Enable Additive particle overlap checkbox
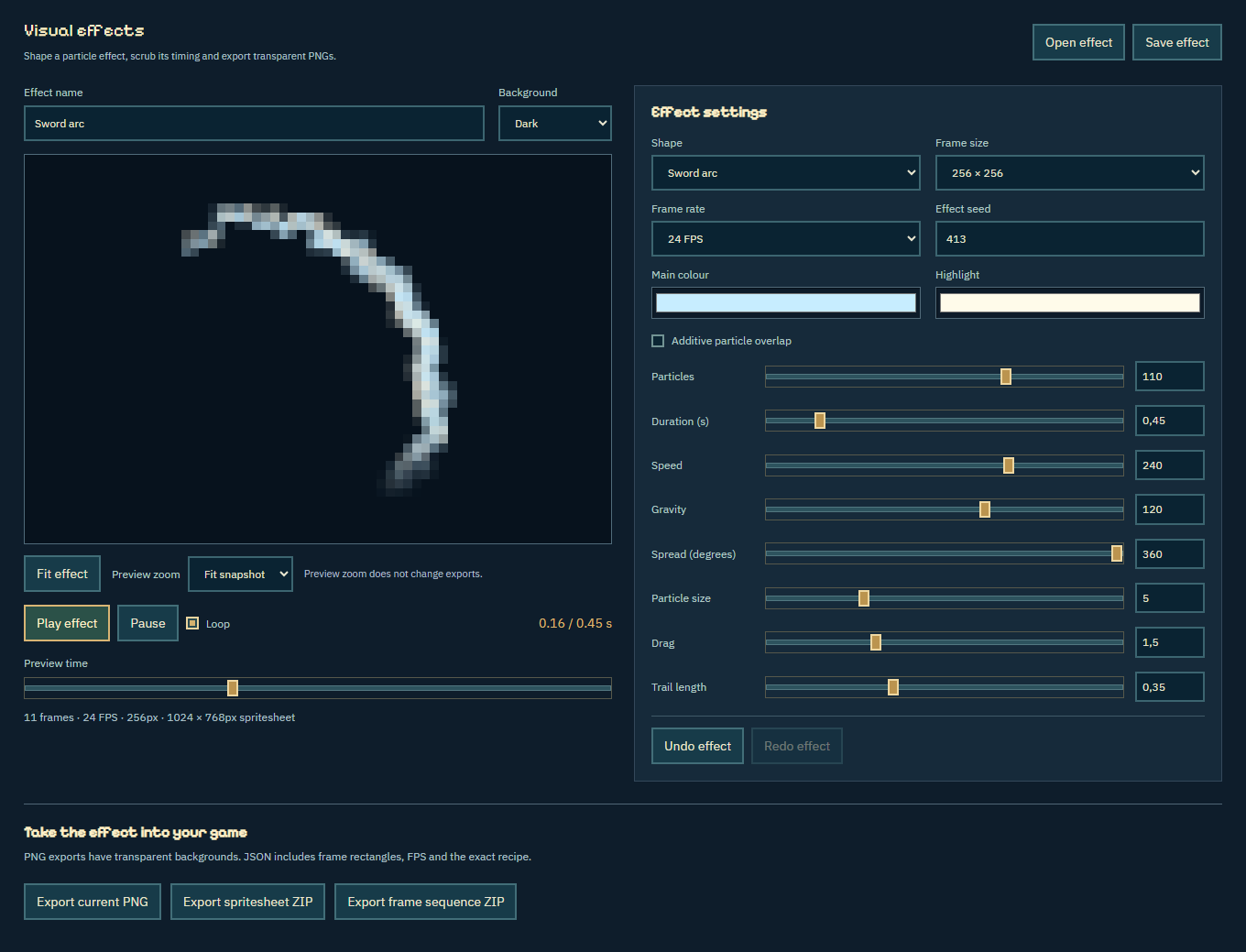The image size is (1246, 952). point(658,341)
